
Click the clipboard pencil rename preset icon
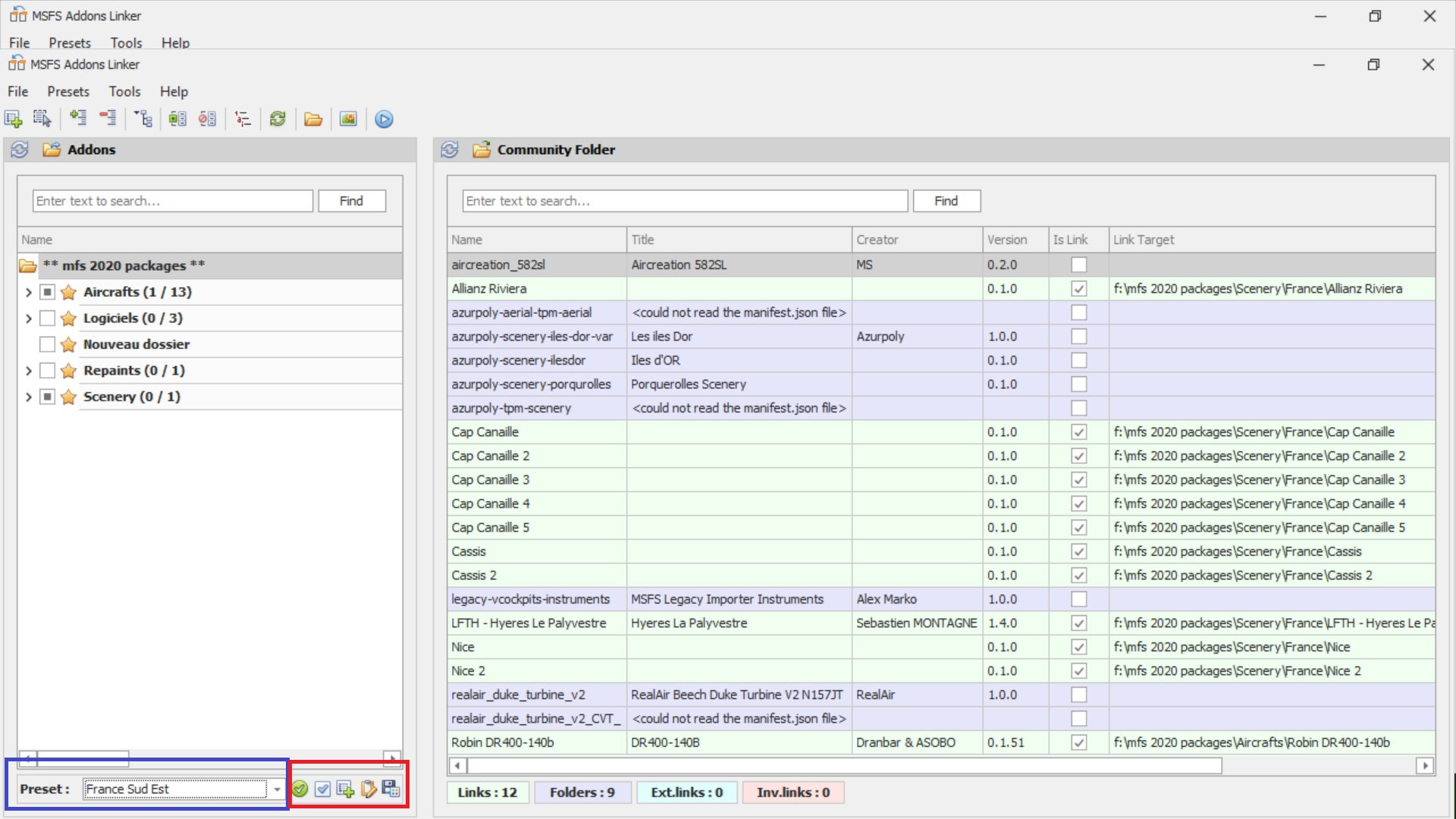tap(369, 789)
